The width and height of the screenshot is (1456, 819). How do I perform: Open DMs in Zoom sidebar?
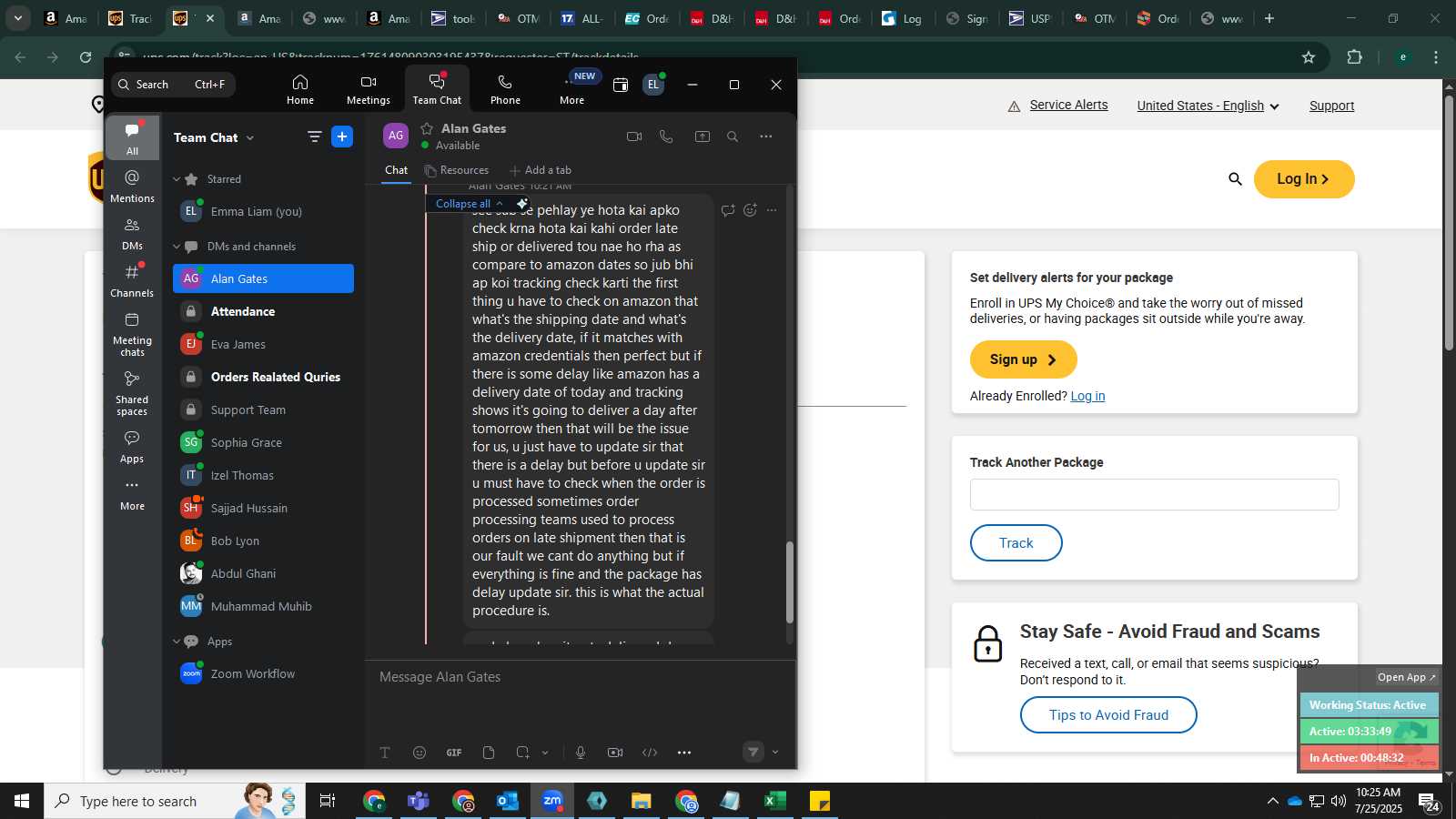[x=133, y=234]
